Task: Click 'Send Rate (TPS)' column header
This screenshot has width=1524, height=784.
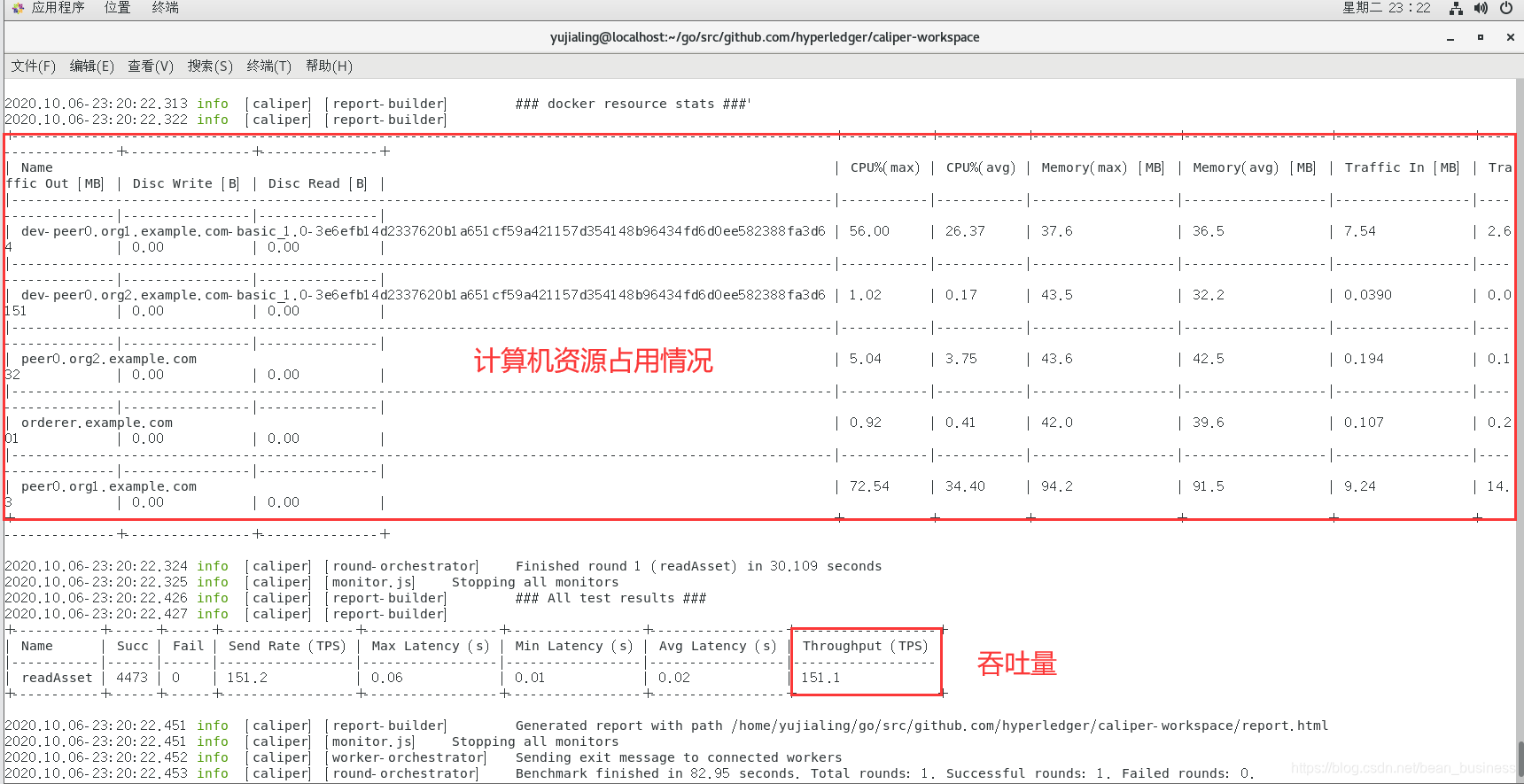Action: click(x=287, y=646)
